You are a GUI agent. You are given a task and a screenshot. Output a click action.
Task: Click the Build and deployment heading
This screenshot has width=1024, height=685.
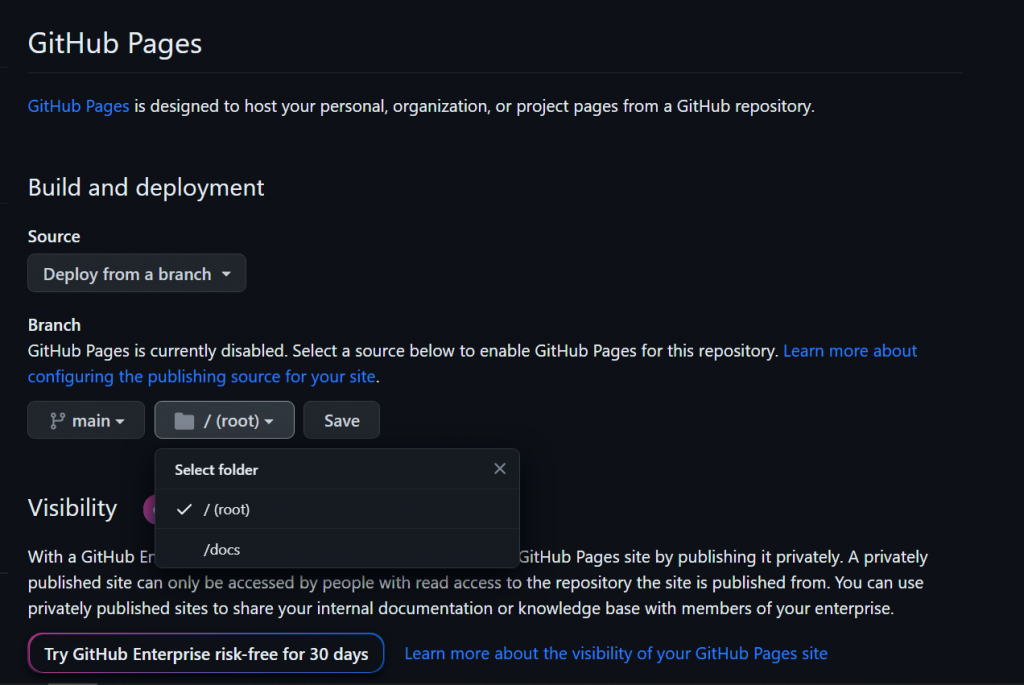pos(146,187)
